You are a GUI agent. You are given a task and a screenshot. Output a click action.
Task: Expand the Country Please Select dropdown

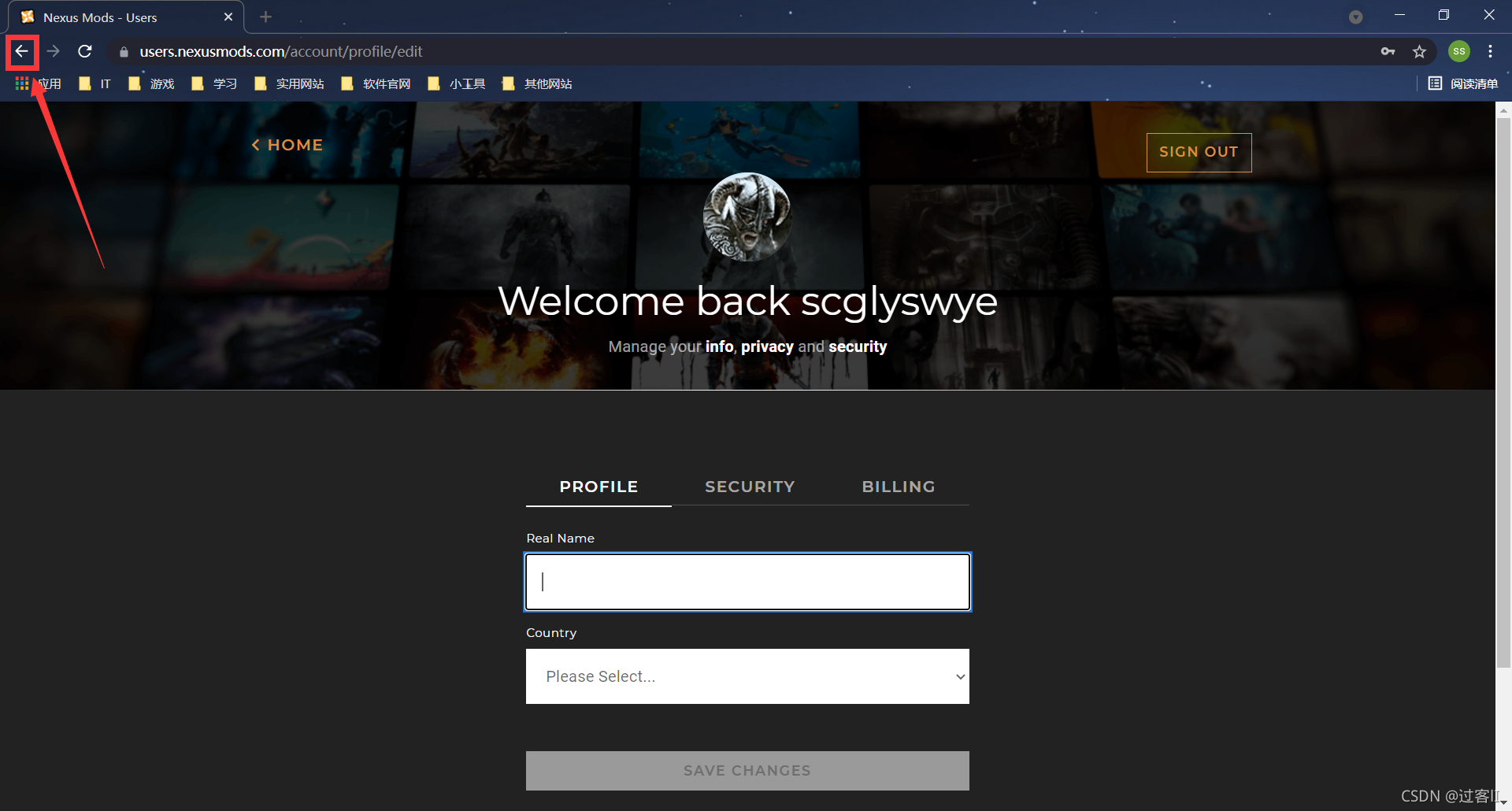(747, 676)
